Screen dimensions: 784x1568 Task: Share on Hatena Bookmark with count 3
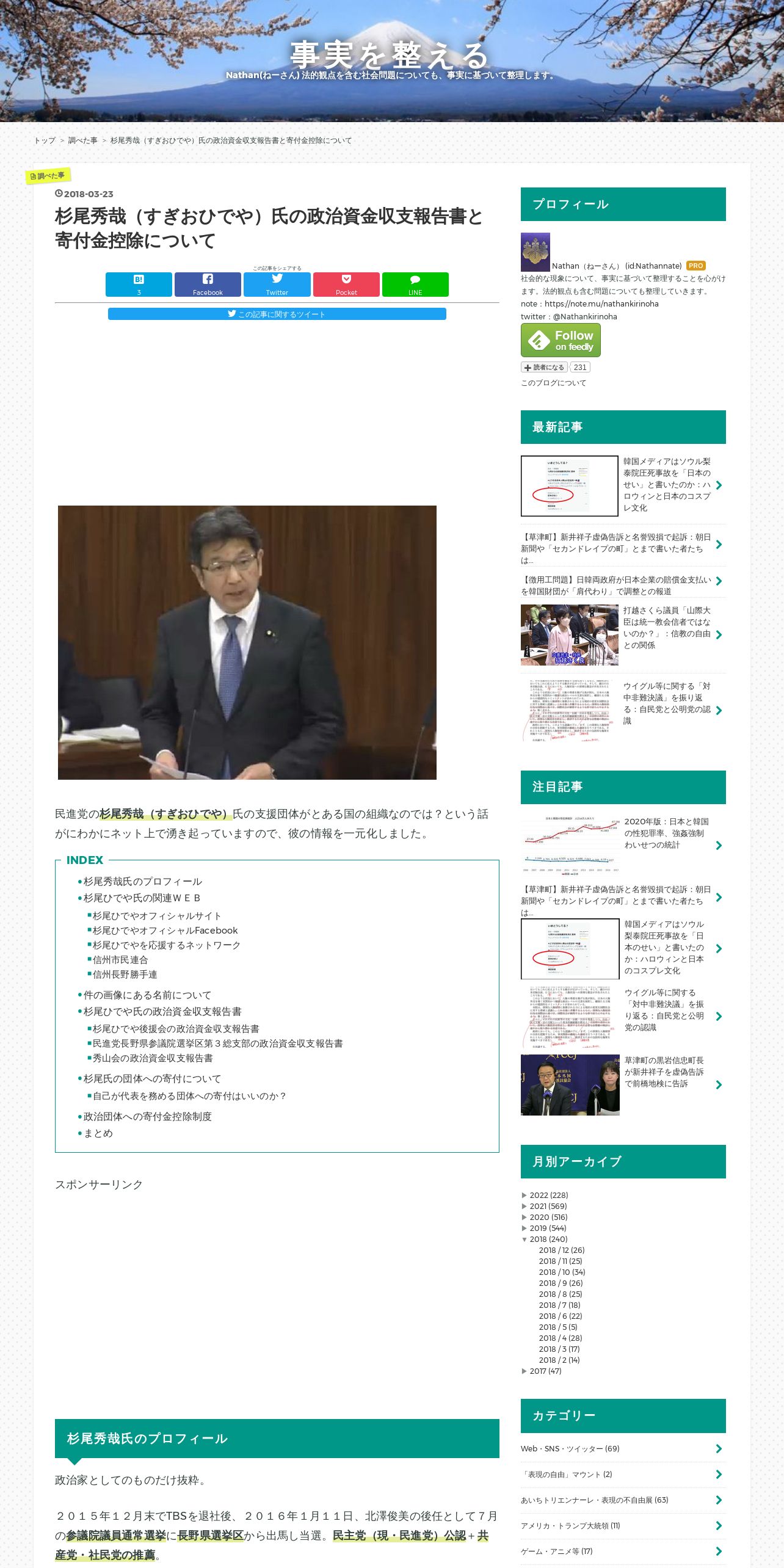139,285
